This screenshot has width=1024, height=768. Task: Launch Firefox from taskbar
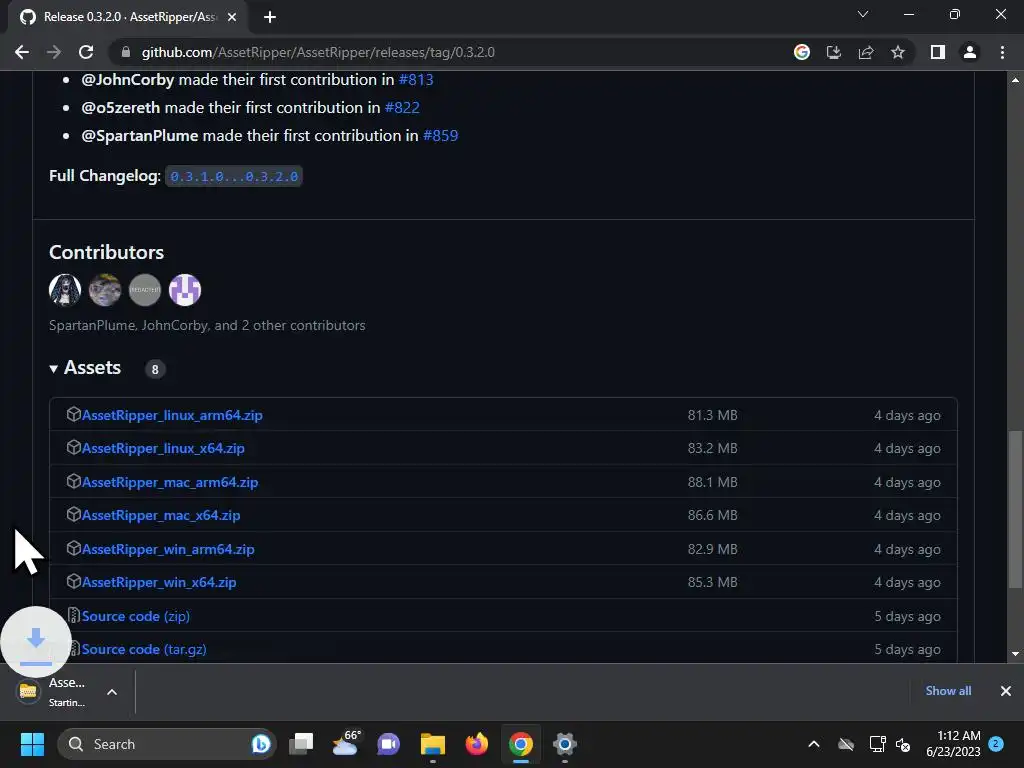pyautogui.click(x=477, y=744)
